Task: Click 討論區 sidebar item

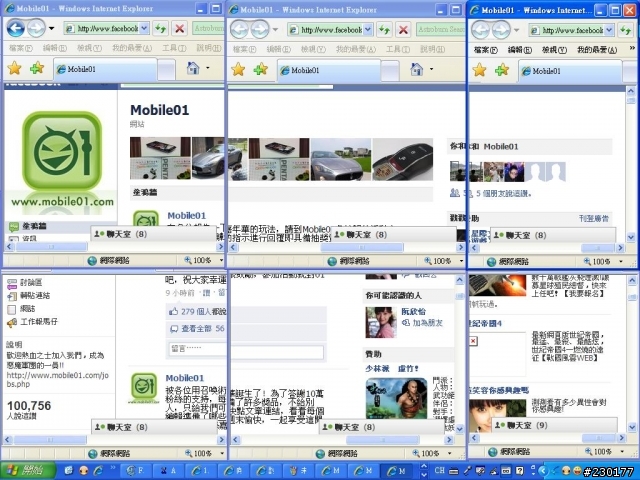Action: click(31, 282)
